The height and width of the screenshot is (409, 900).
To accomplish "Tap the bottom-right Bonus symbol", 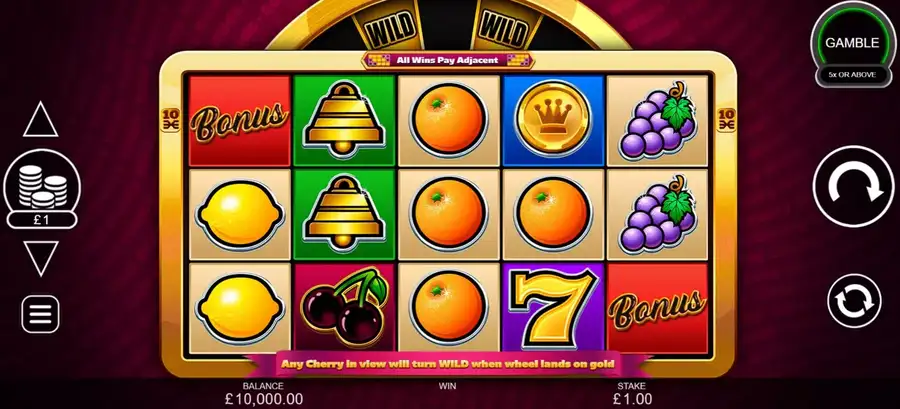I will coord(657,307).
